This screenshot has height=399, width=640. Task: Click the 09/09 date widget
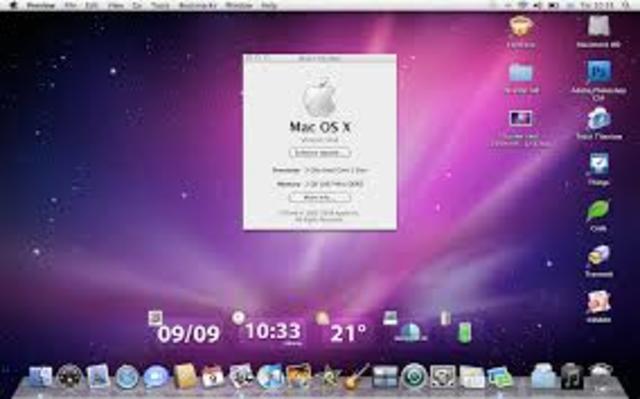189,334
